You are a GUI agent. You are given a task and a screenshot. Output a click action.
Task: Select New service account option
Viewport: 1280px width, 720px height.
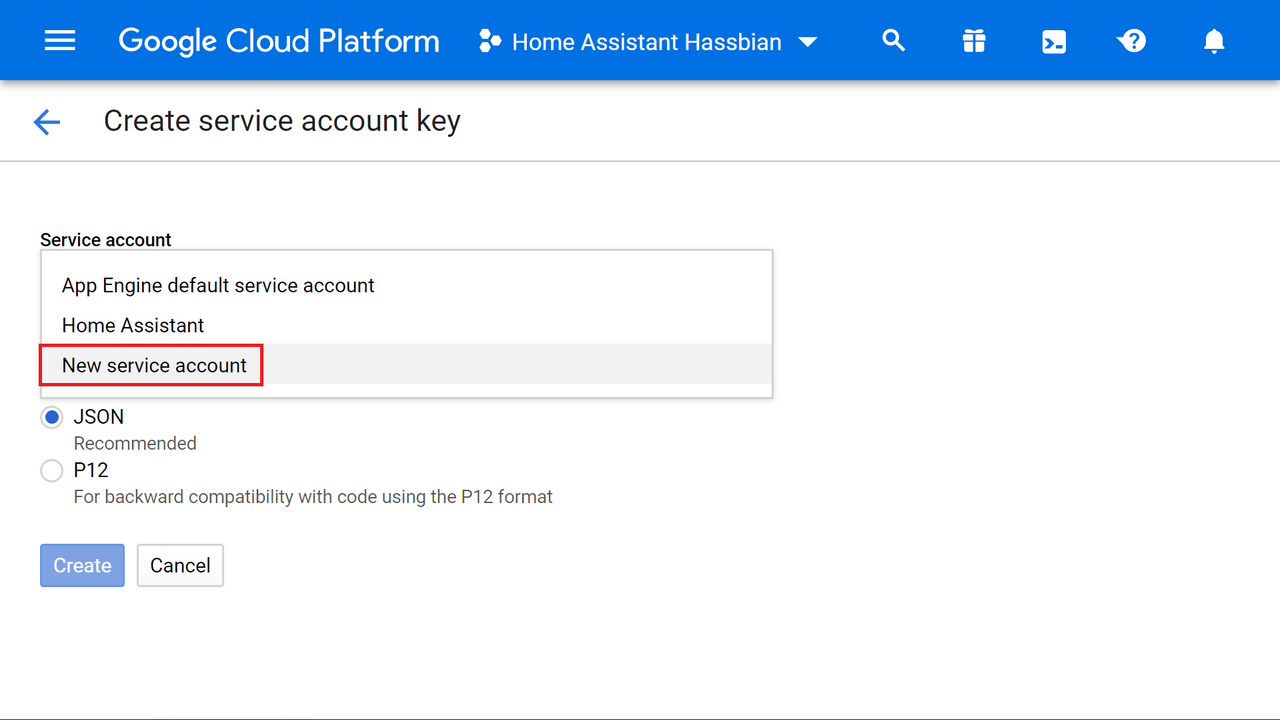click(x=406, y=365)
